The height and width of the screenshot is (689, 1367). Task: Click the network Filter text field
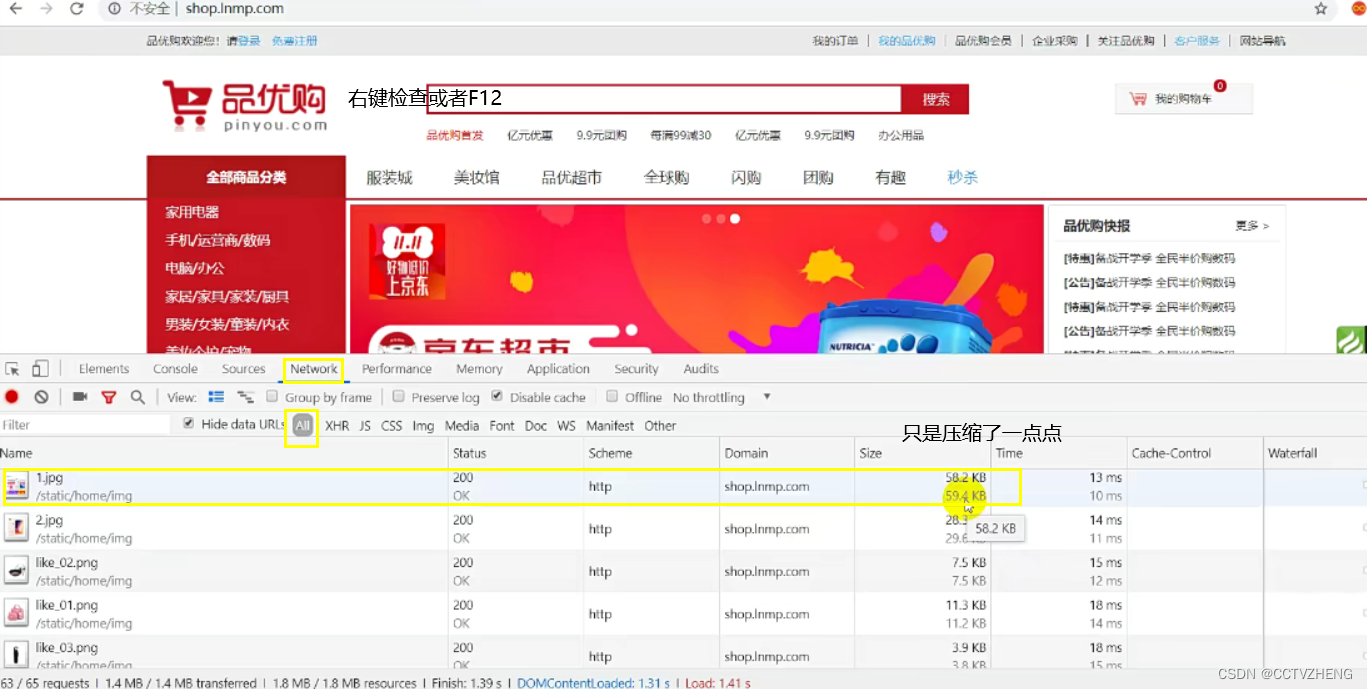click(x=86, y=425)
